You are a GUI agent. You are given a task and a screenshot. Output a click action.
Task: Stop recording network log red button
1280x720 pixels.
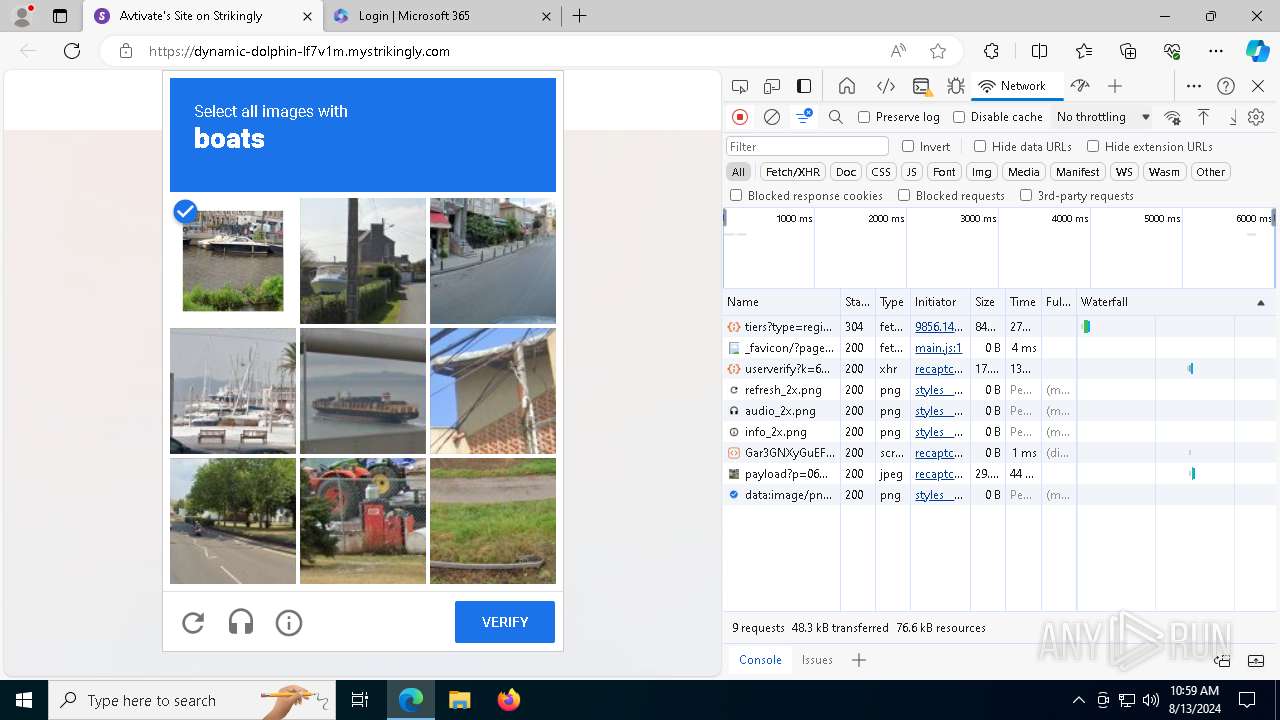[x=740, y=117]
